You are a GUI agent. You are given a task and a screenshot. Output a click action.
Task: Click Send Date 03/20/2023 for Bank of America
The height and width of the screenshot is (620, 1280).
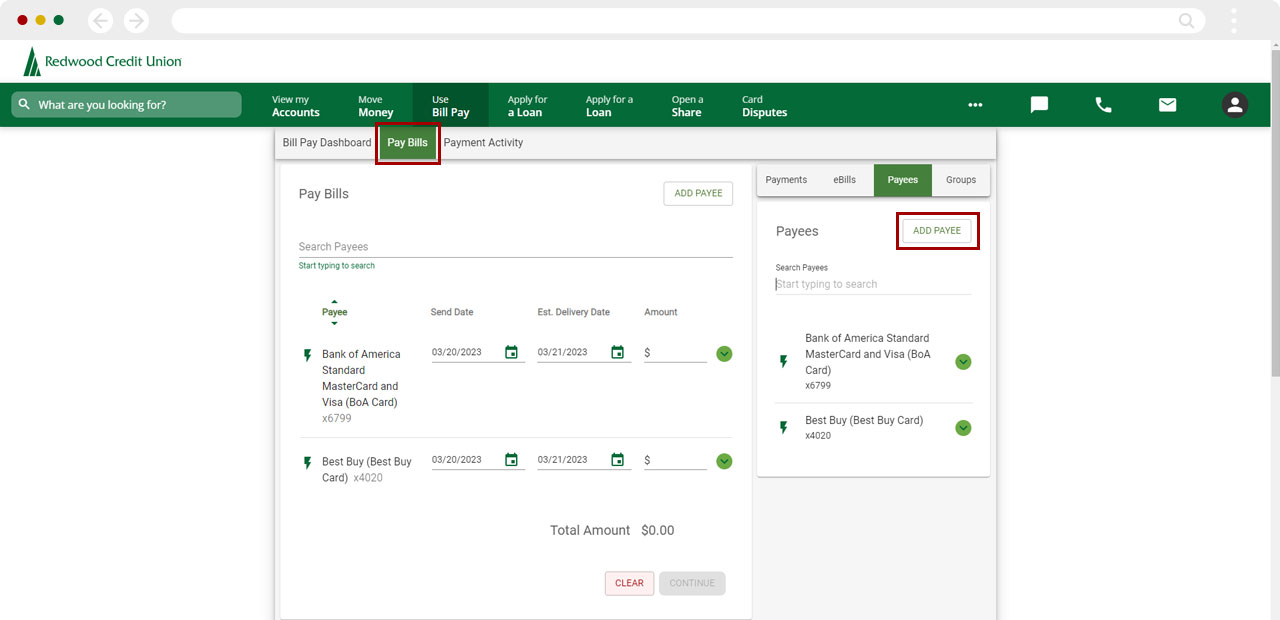[457, 352]
